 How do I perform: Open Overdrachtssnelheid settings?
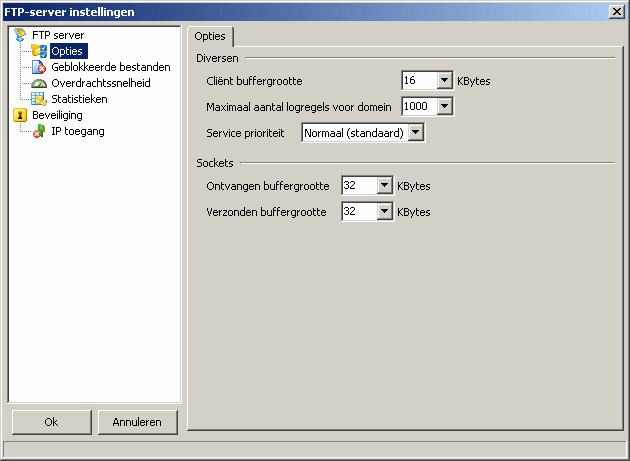pyautogui.click(x=101, y=83)
